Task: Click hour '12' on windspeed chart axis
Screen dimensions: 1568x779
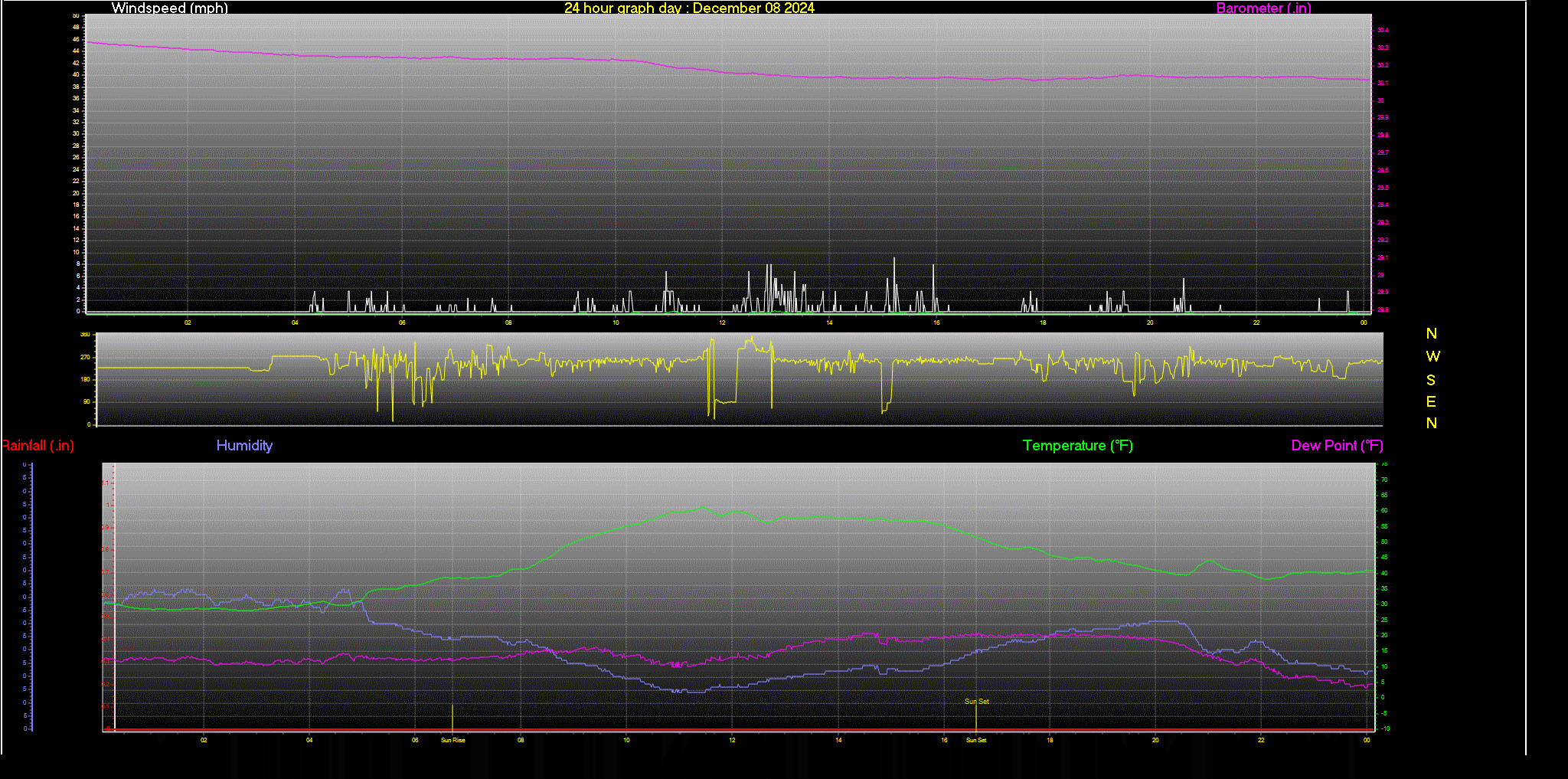Action: 722,322
